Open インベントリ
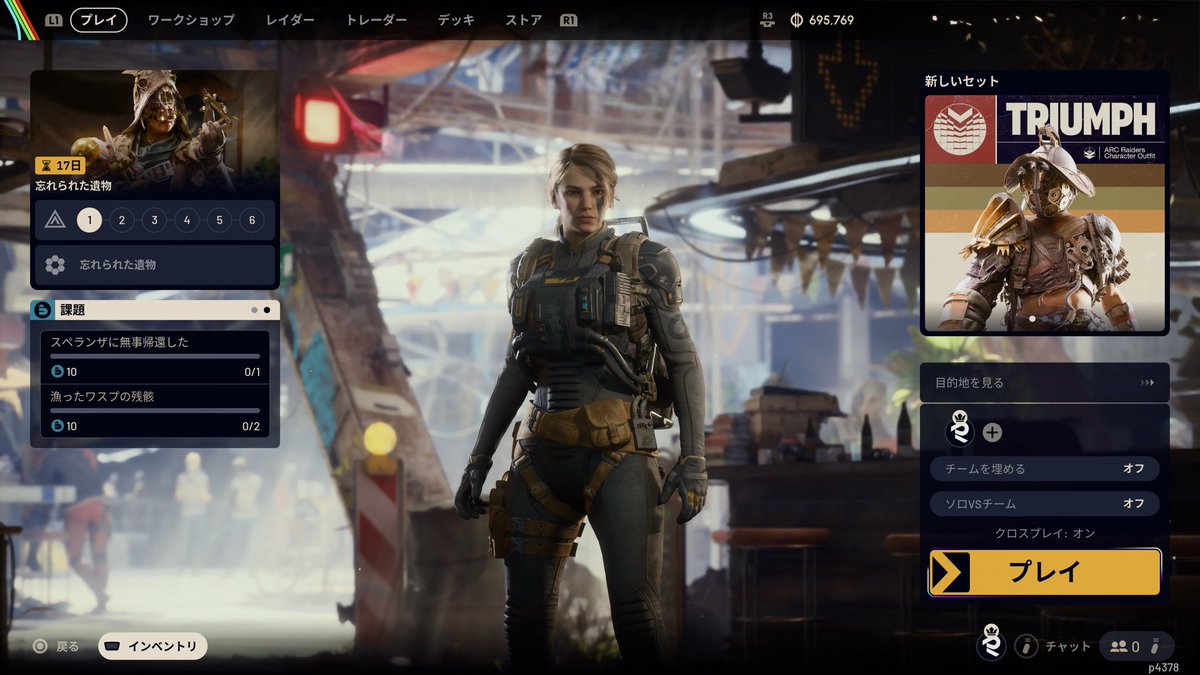The image size is (1200, 675). [153, 646]
